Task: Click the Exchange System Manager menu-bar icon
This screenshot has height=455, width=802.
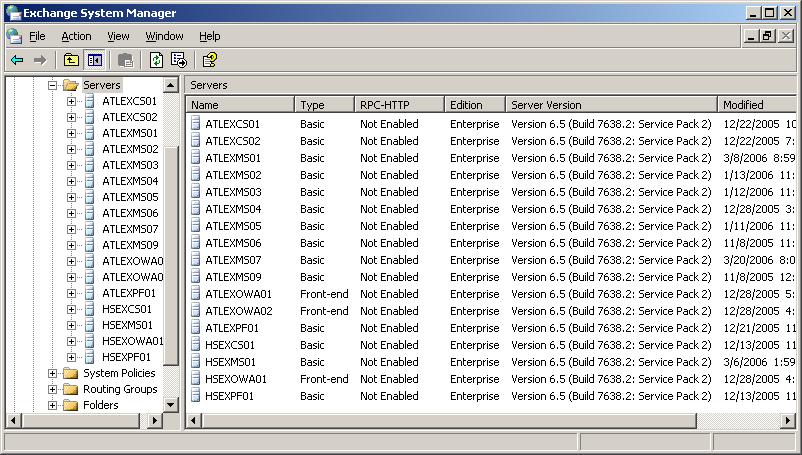Action: [x=14, y=36]
